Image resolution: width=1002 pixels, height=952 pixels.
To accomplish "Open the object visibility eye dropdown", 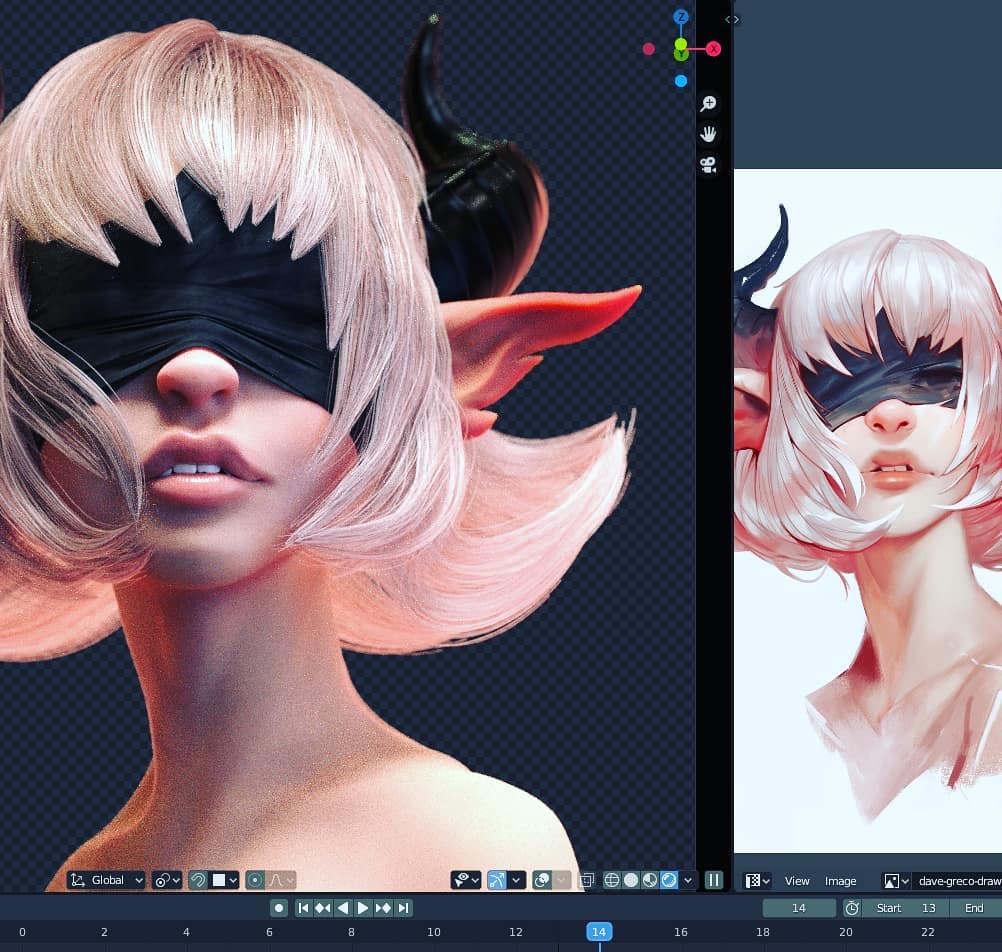I will (x=466, y=880).
